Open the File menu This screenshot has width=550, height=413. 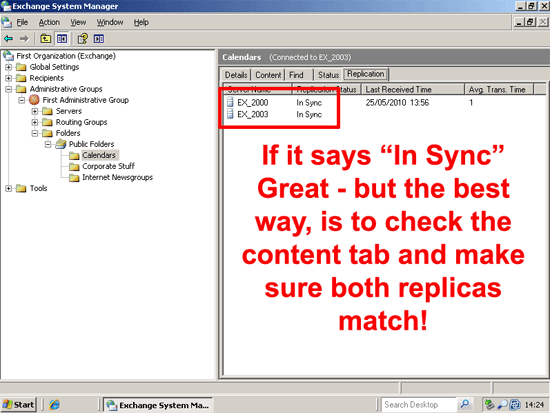[22, 22]
